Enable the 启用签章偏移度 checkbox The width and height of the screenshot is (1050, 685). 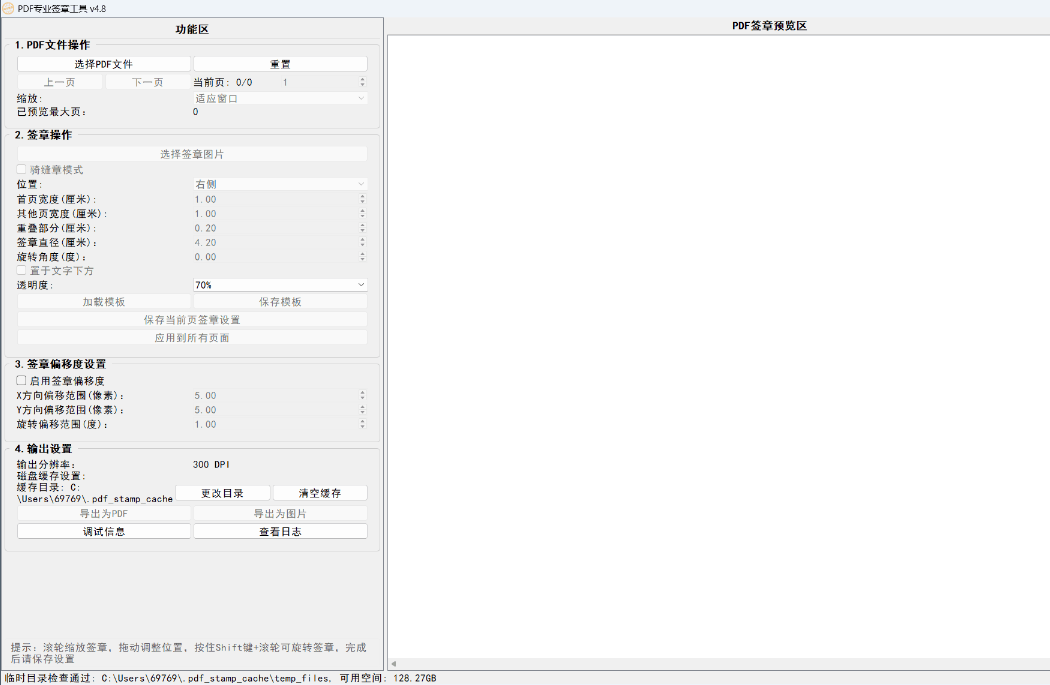point(22,381)
